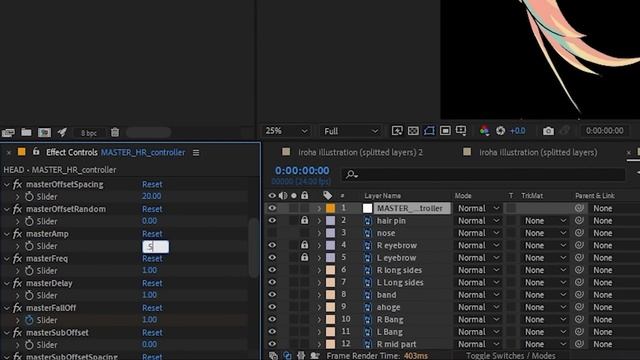Toggle Fast Previews icon in viewer
Screen dimensions: 640x360
pyautogui.click(x=397, y=131)
